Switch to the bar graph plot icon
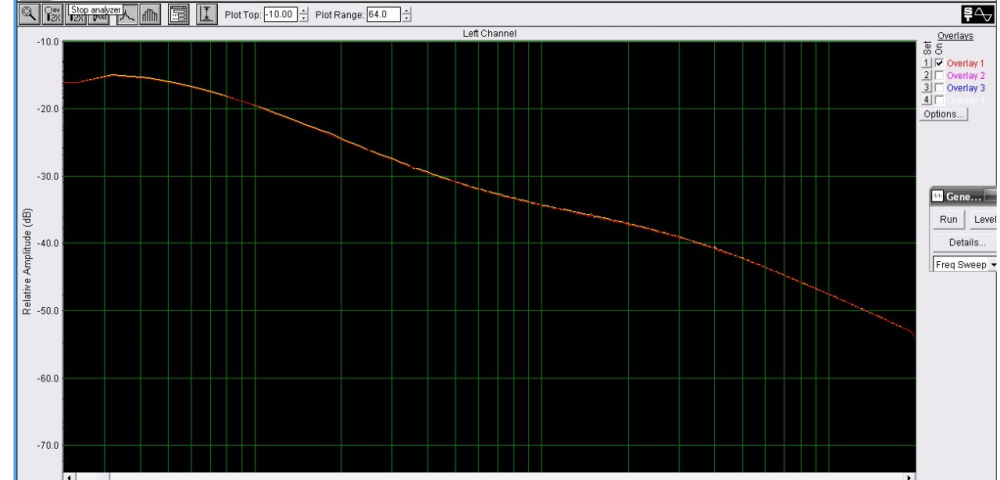 point(152,15)
